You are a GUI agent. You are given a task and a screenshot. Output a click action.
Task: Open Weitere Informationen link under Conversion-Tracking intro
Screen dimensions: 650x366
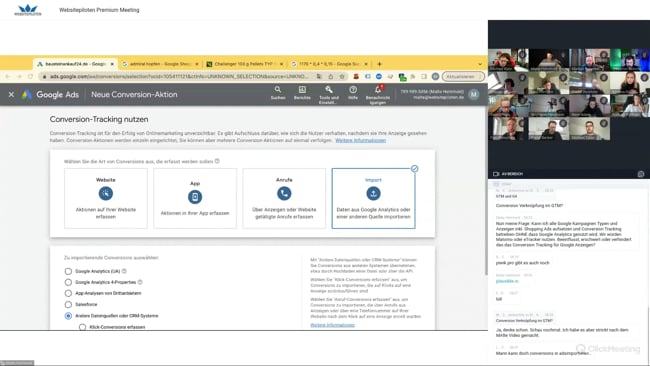coord(360,141)
